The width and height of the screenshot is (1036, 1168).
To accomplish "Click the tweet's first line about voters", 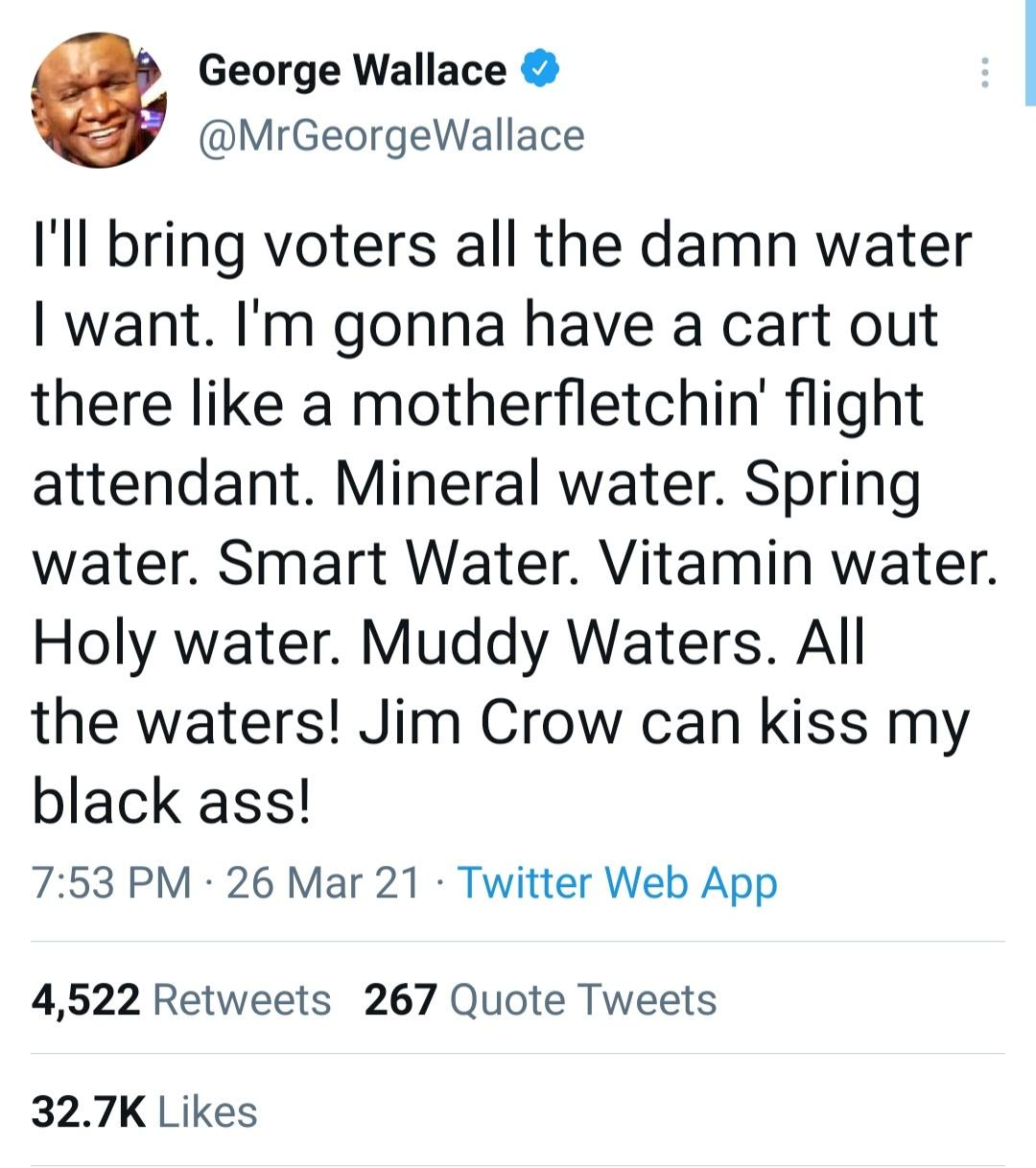I will pyautogui.click(x=502, y=245).
